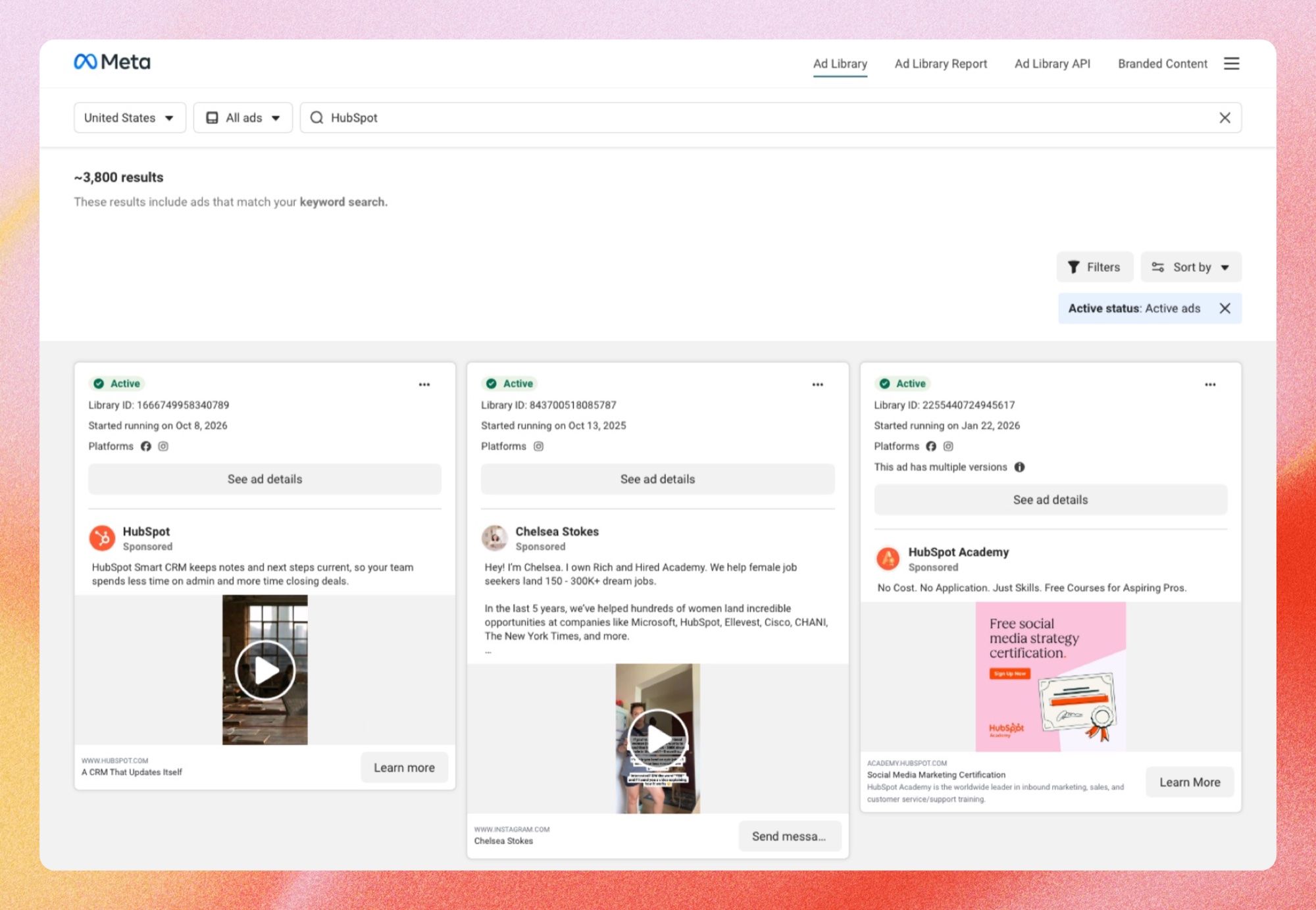Click the magnifier icon in search bar
The width and height of the screenshot is (1316, 910).
(x=316, y=118)
